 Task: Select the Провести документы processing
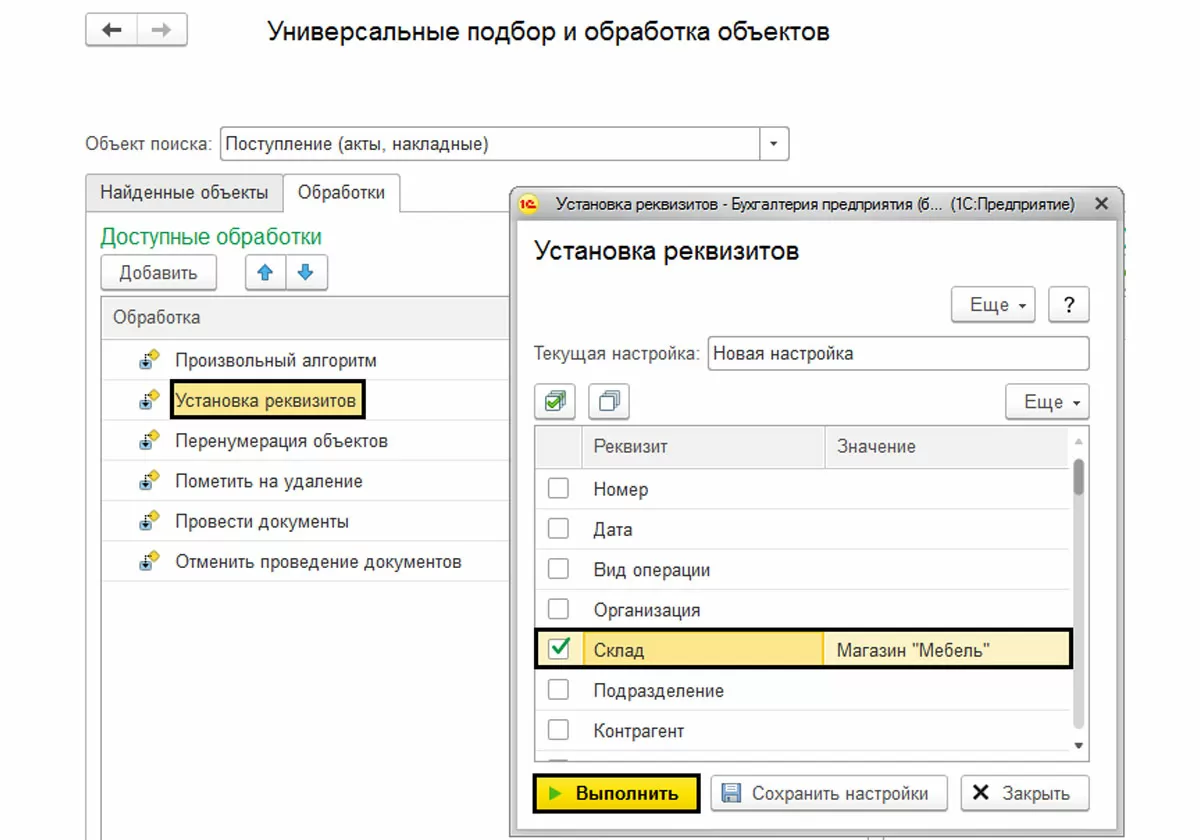tap(262, 521)
